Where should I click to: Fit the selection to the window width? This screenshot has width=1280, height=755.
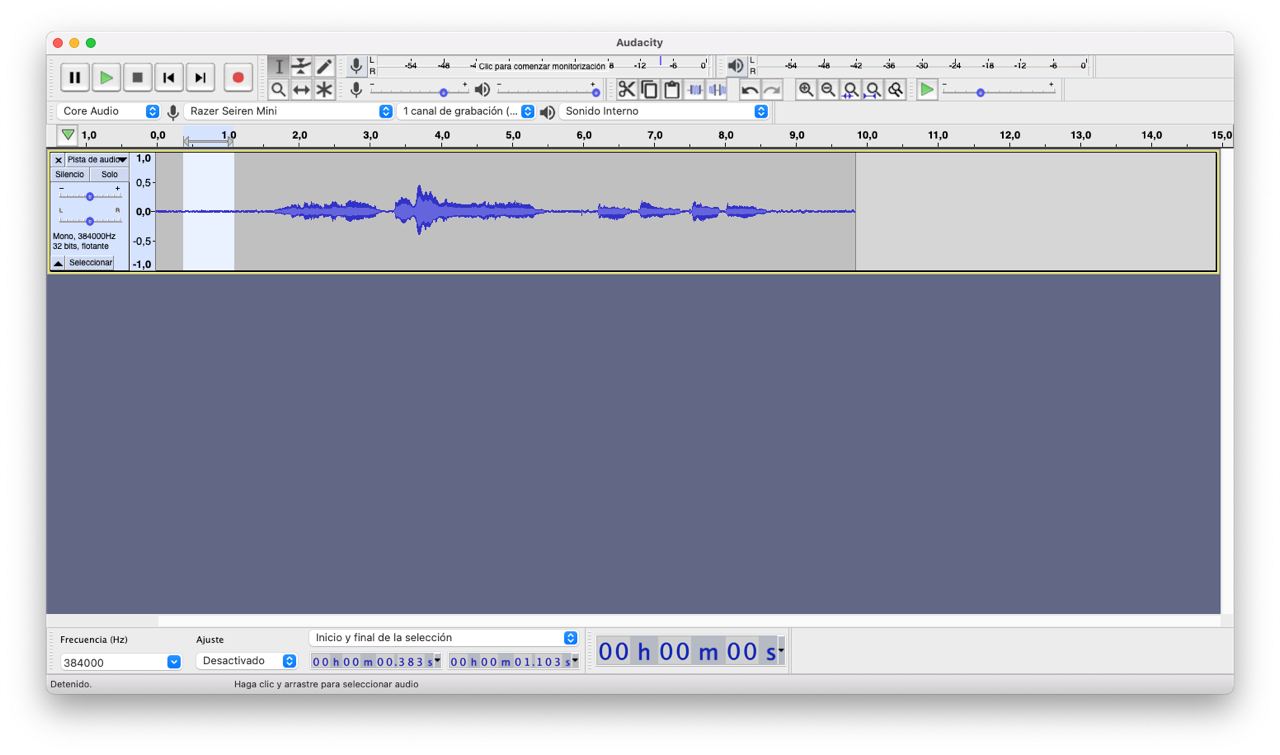(851, 89)
